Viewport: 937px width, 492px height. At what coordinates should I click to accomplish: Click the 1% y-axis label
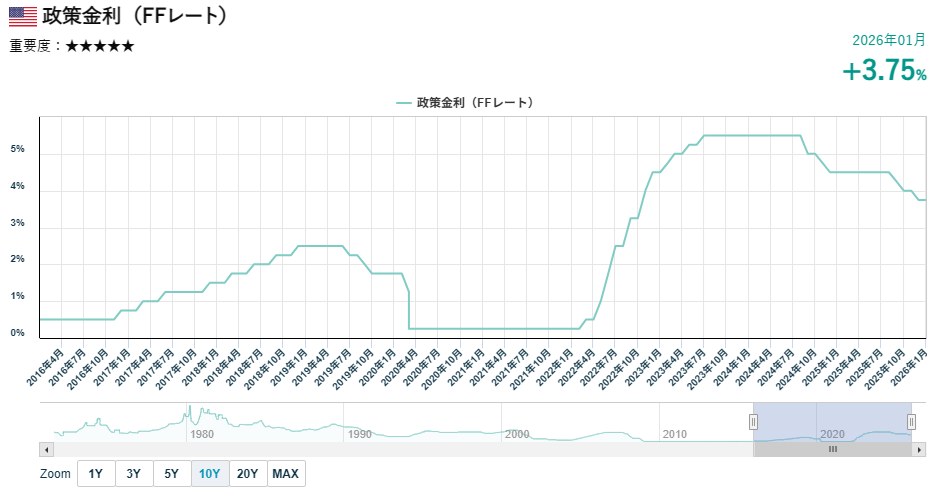17,296
